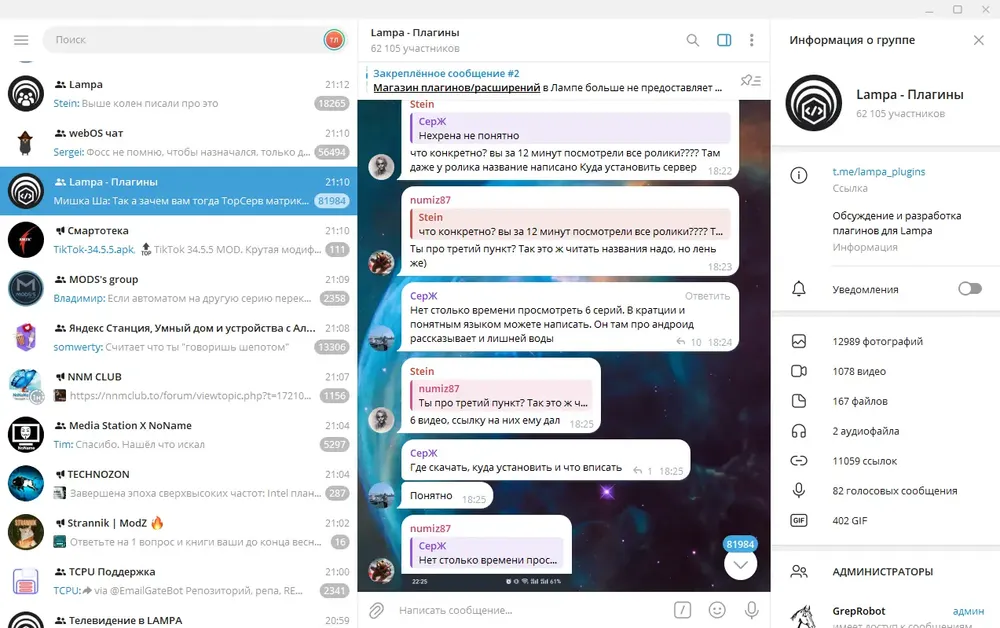Open the bot commands slash icon
This screenshot has width=1000, height=628.
coord(682,610)
